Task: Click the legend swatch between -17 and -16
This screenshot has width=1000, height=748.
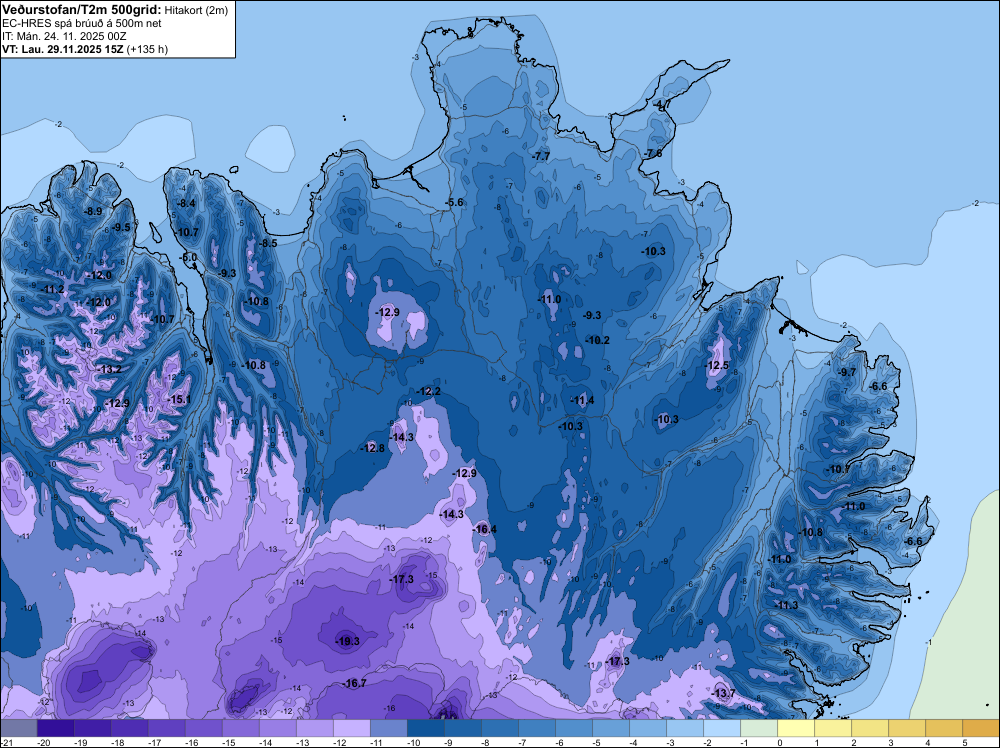Action: (x=166, y=728)
